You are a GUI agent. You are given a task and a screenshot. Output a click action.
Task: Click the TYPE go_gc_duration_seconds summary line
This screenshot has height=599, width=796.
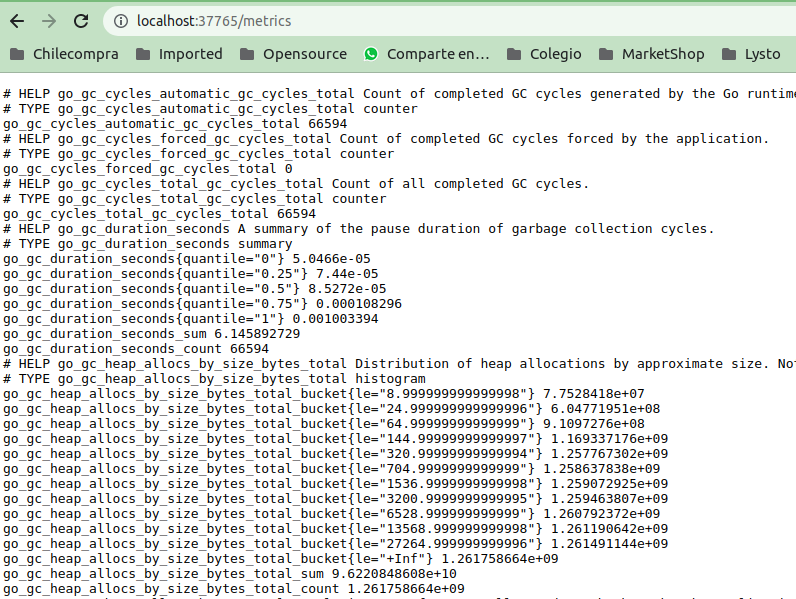[148, 244]
